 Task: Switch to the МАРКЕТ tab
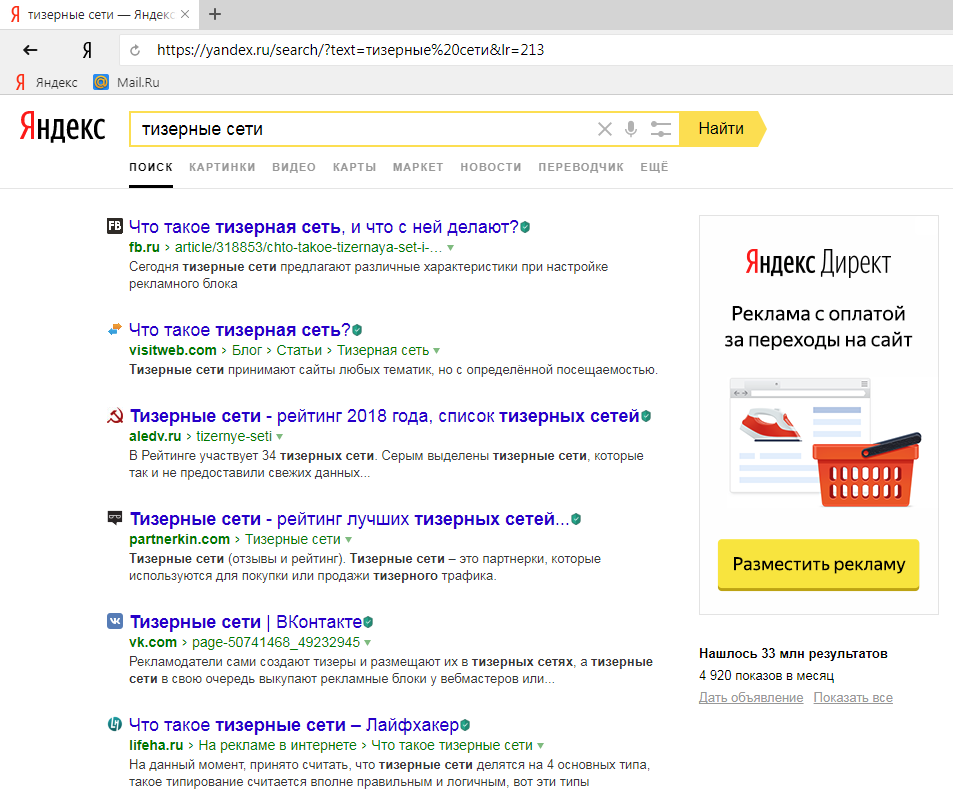(418, 167)
